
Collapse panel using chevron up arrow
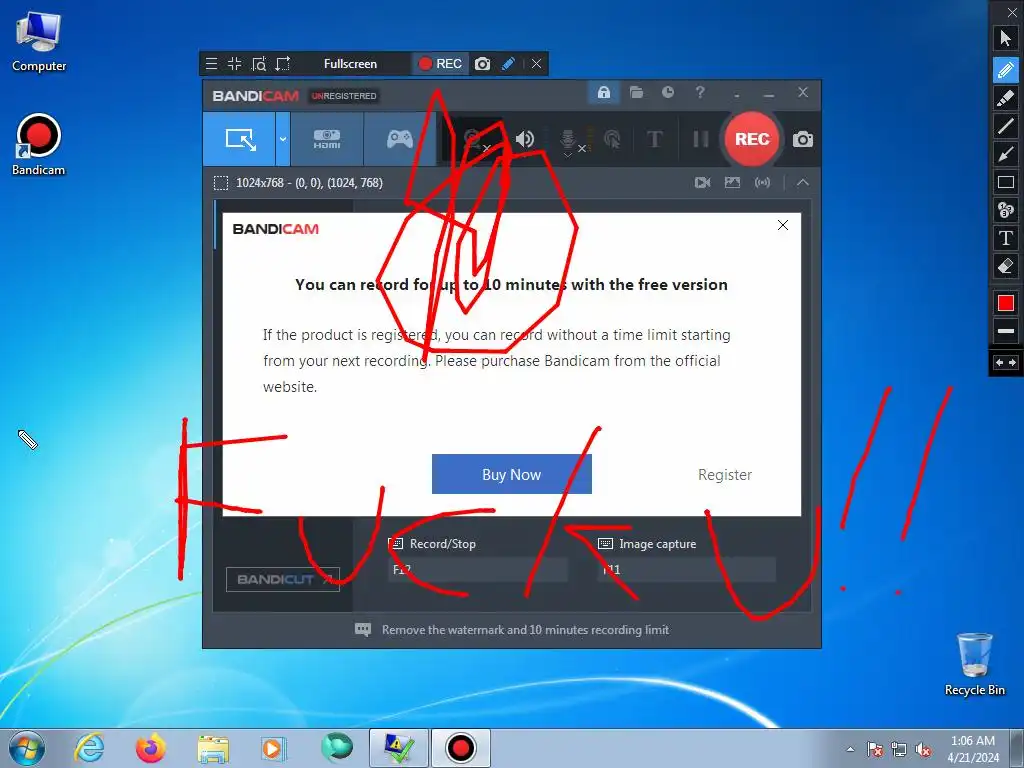click(x=803, y=183)
